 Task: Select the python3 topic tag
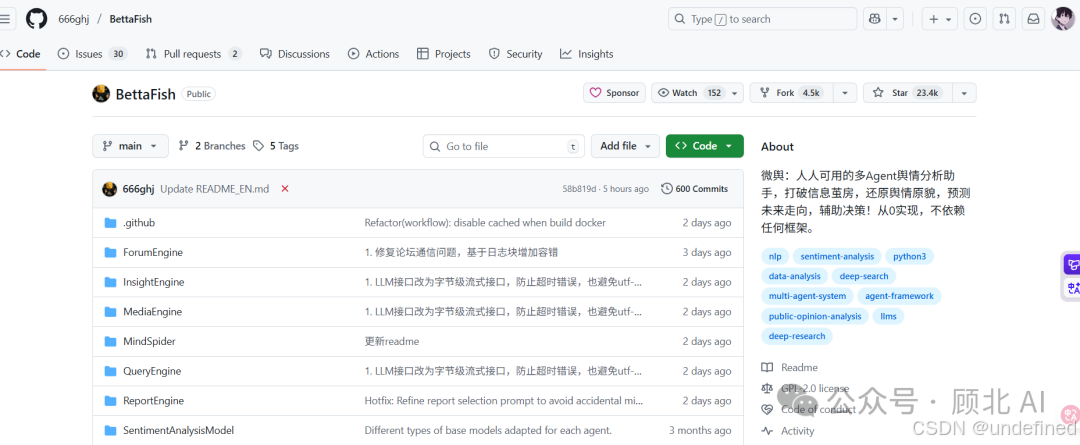909,256
